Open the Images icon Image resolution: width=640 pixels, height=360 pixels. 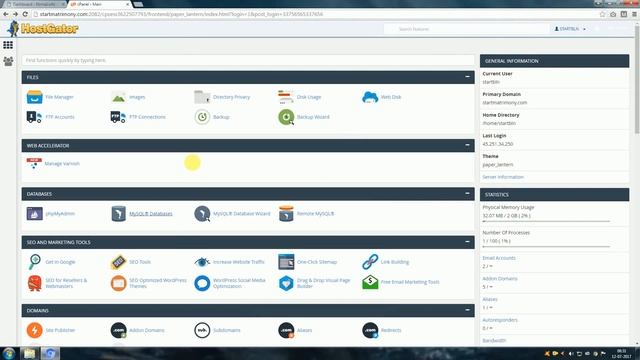point(118,97)
